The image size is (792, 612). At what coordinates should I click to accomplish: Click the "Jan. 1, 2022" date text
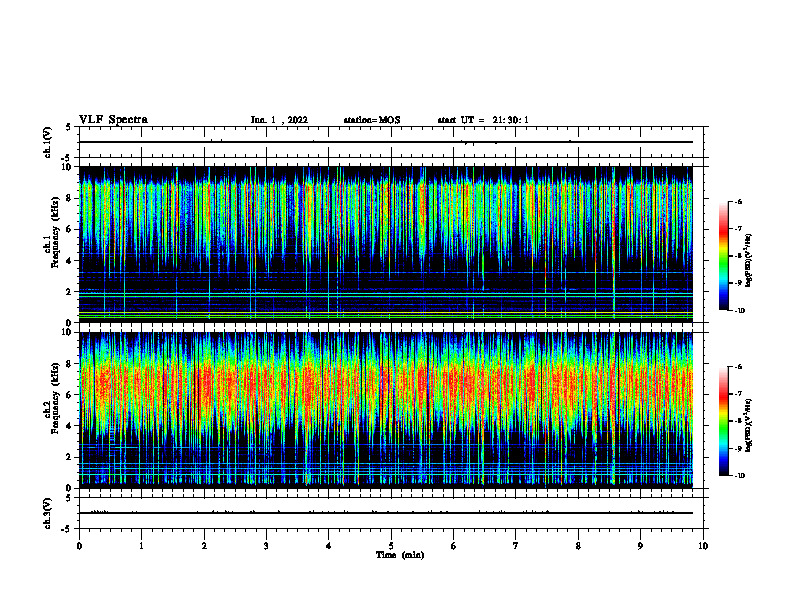[x=279, y=120]
